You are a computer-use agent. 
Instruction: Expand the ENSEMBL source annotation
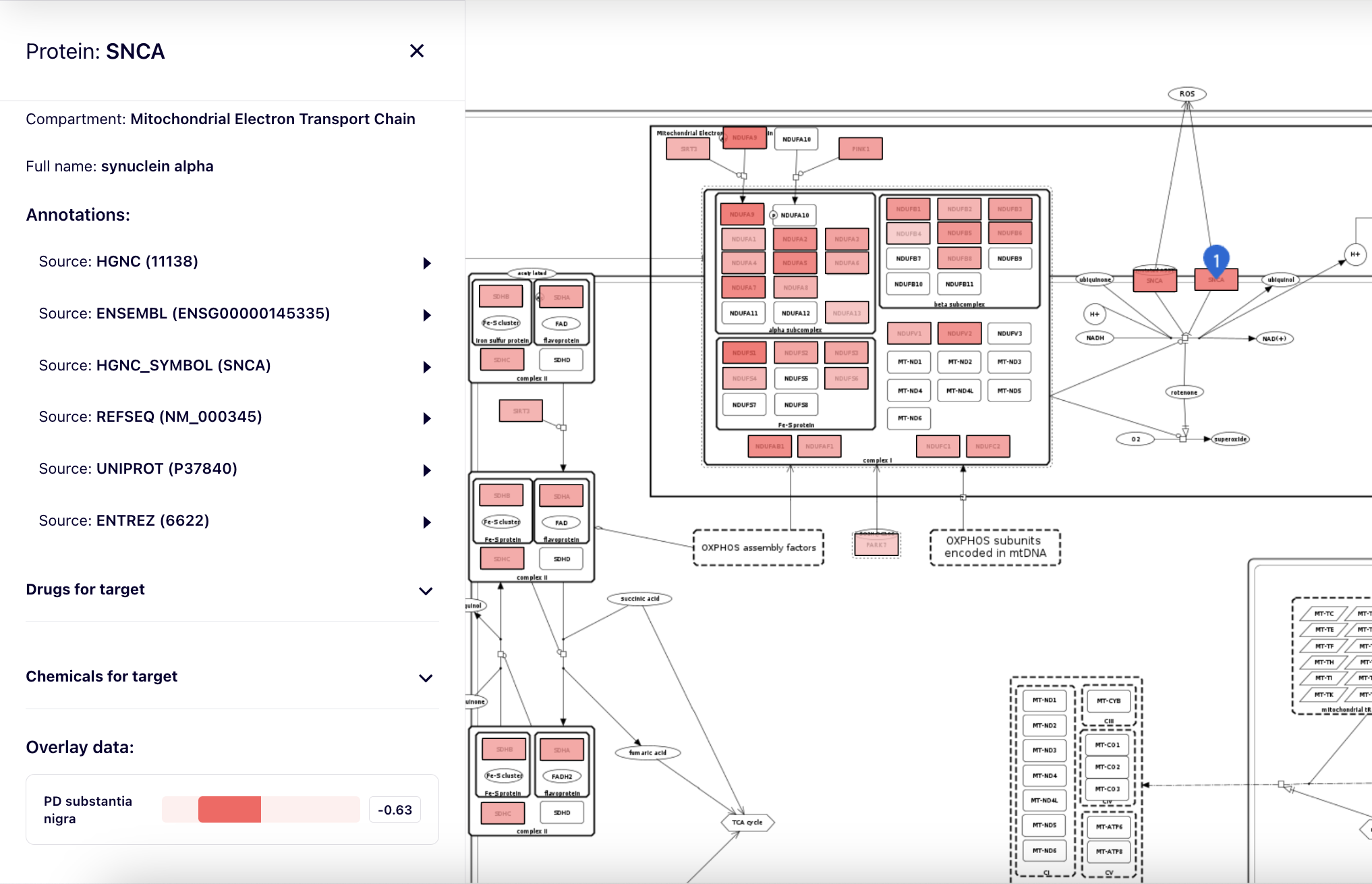pyautogui.click(x=426, y=315)
